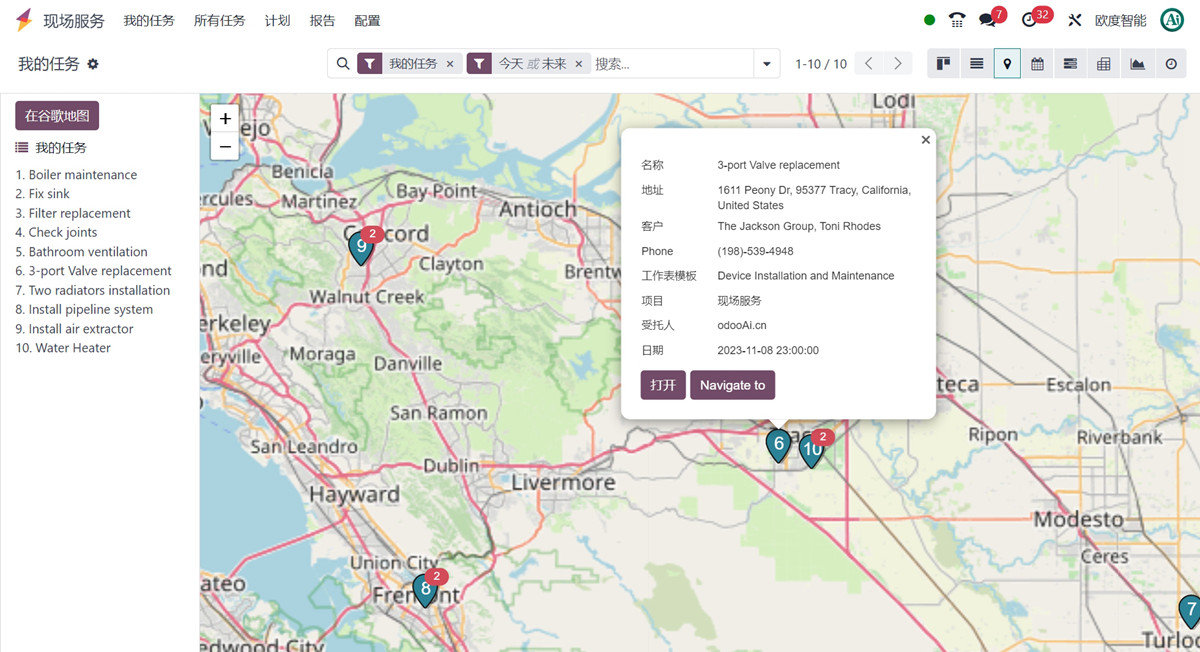Click the Navigate to button
This screenshot has height=652, width=1200.
[732, 385]
